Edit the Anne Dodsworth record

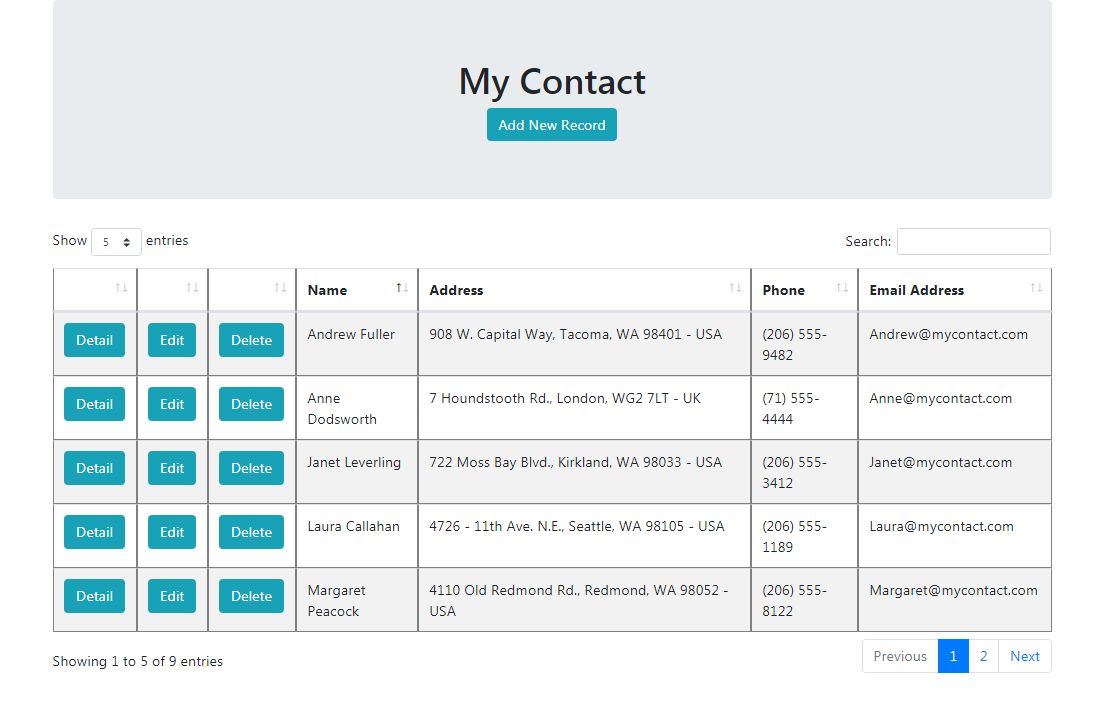pos(172,404)
